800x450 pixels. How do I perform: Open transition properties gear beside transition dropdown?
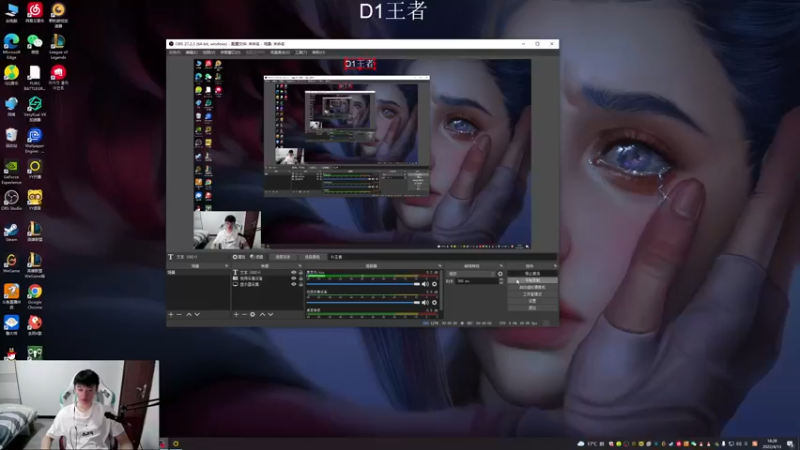coord(500,274)
